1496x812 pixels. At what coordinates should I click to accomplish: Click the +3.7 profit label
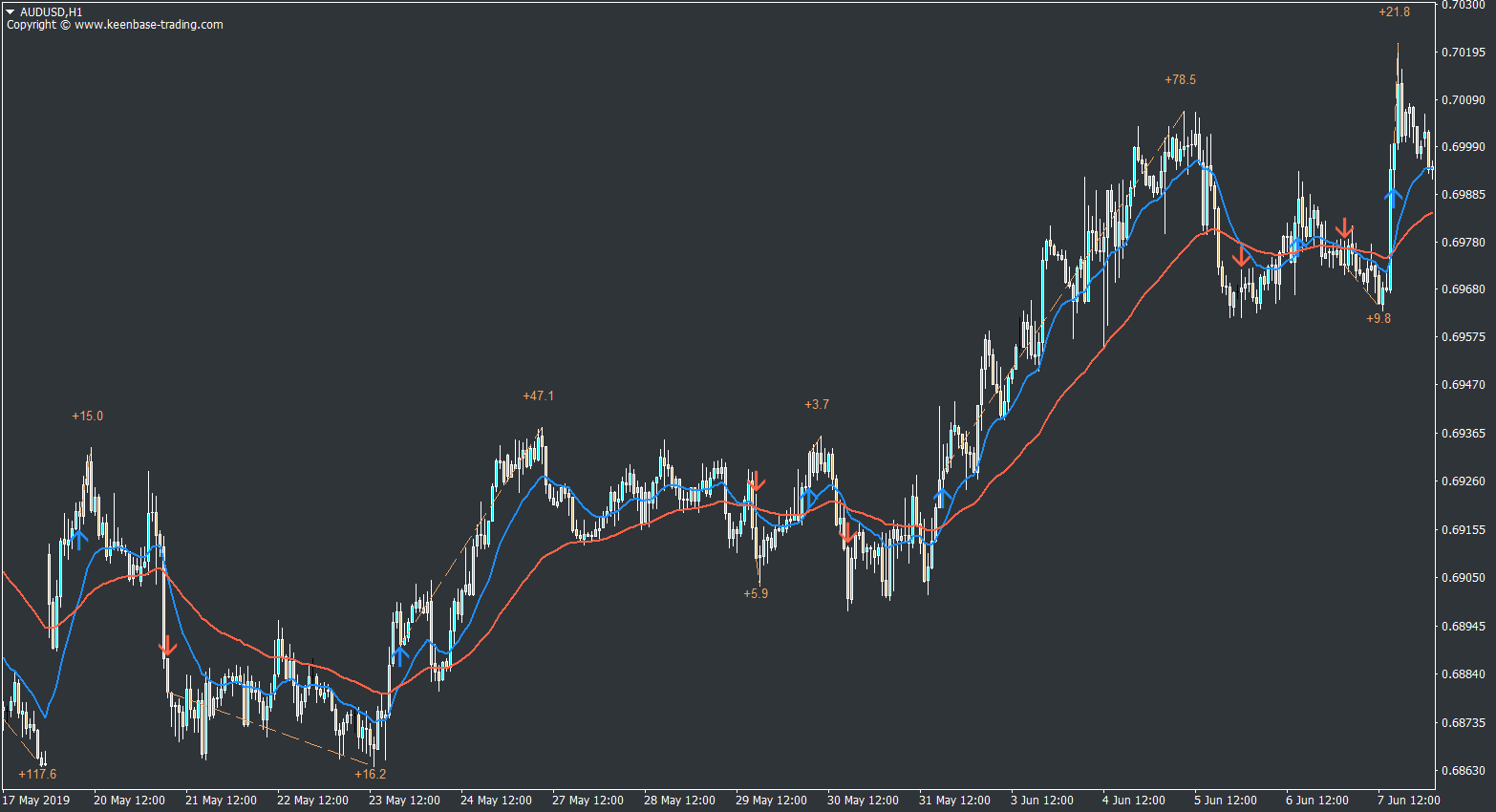click(x=817, y=404)
